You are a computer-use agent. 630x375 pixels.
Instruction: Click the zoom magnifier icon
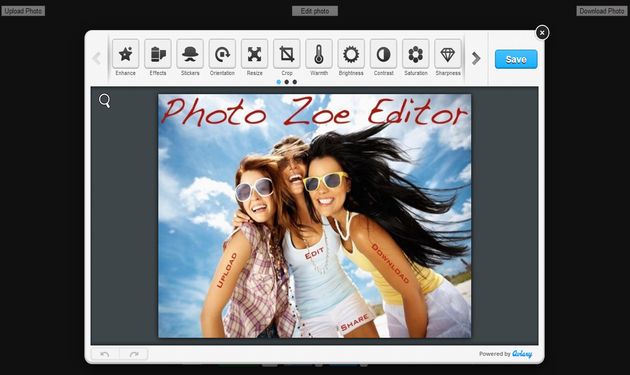click(104, 100)
